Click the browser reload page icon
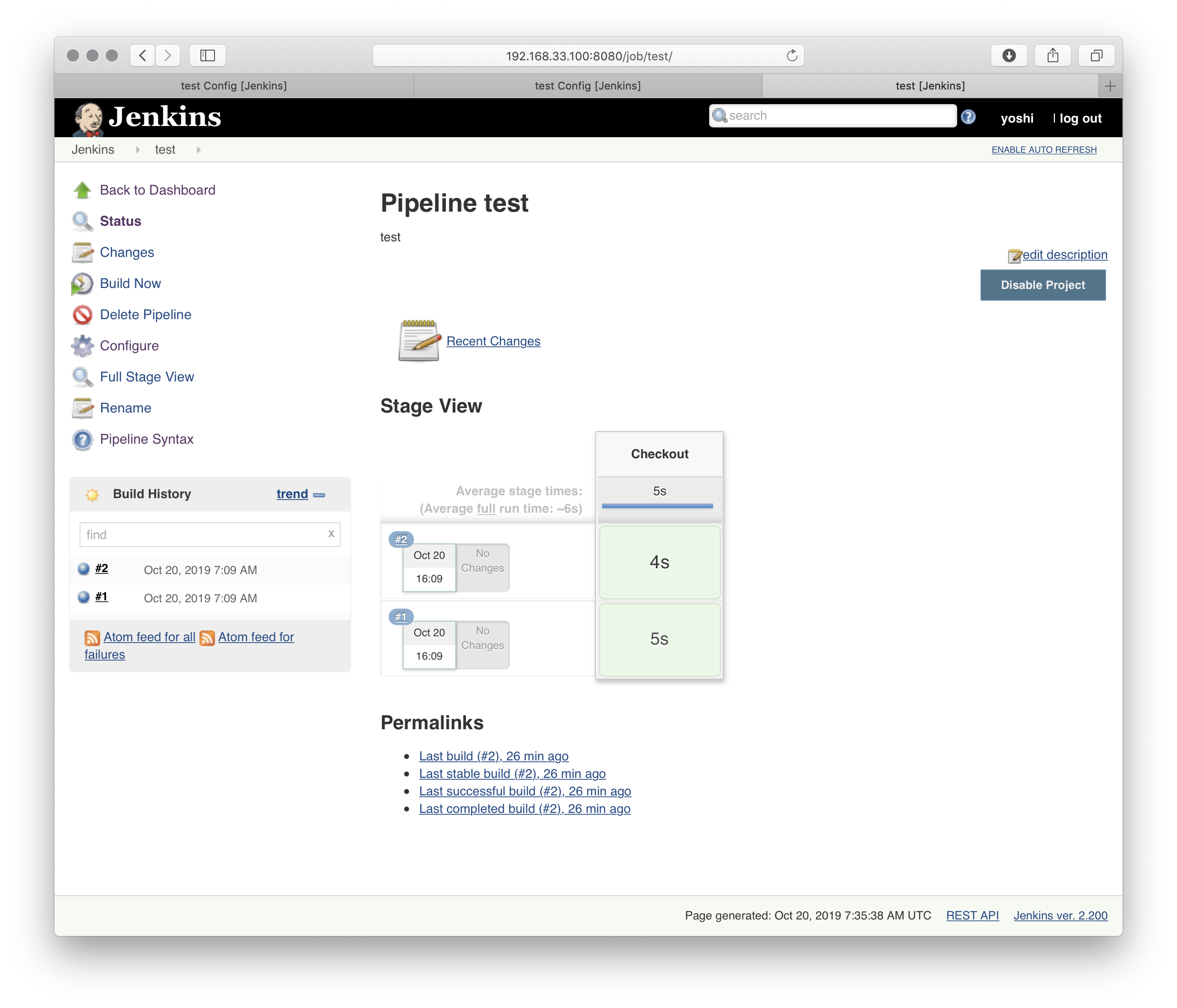 pos(792,55)
